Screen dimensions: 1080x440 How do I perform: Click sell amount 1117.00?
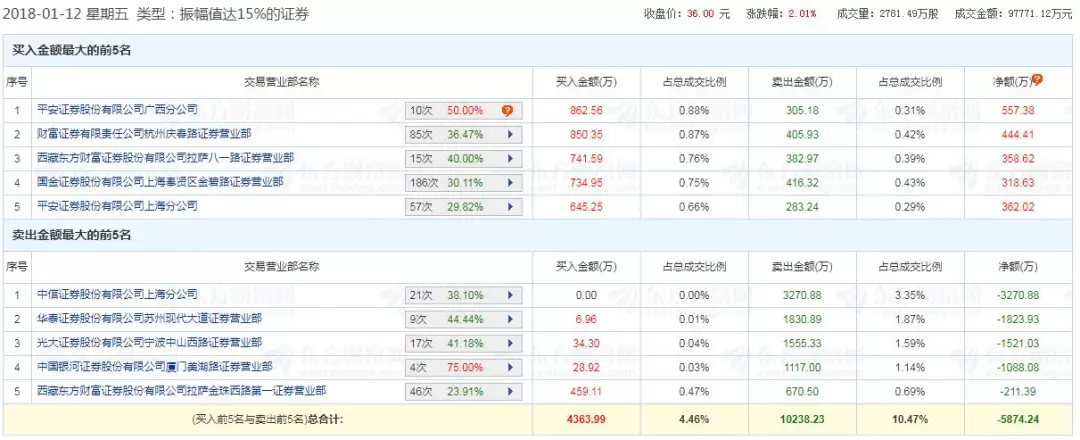(802, 368)
